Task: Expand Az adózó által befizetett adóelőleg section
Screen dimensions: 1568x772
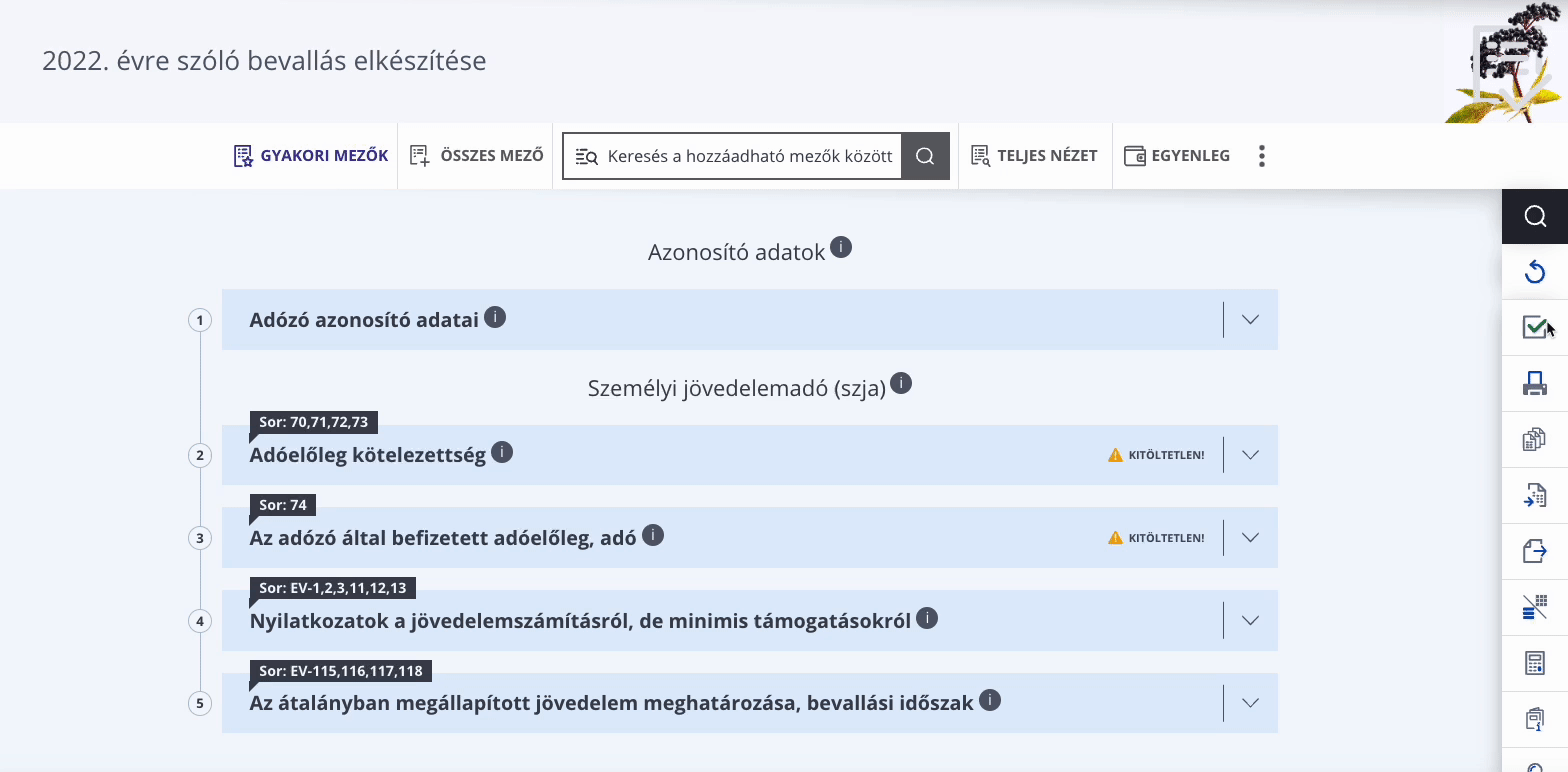Action: (x=1250, y=537)
